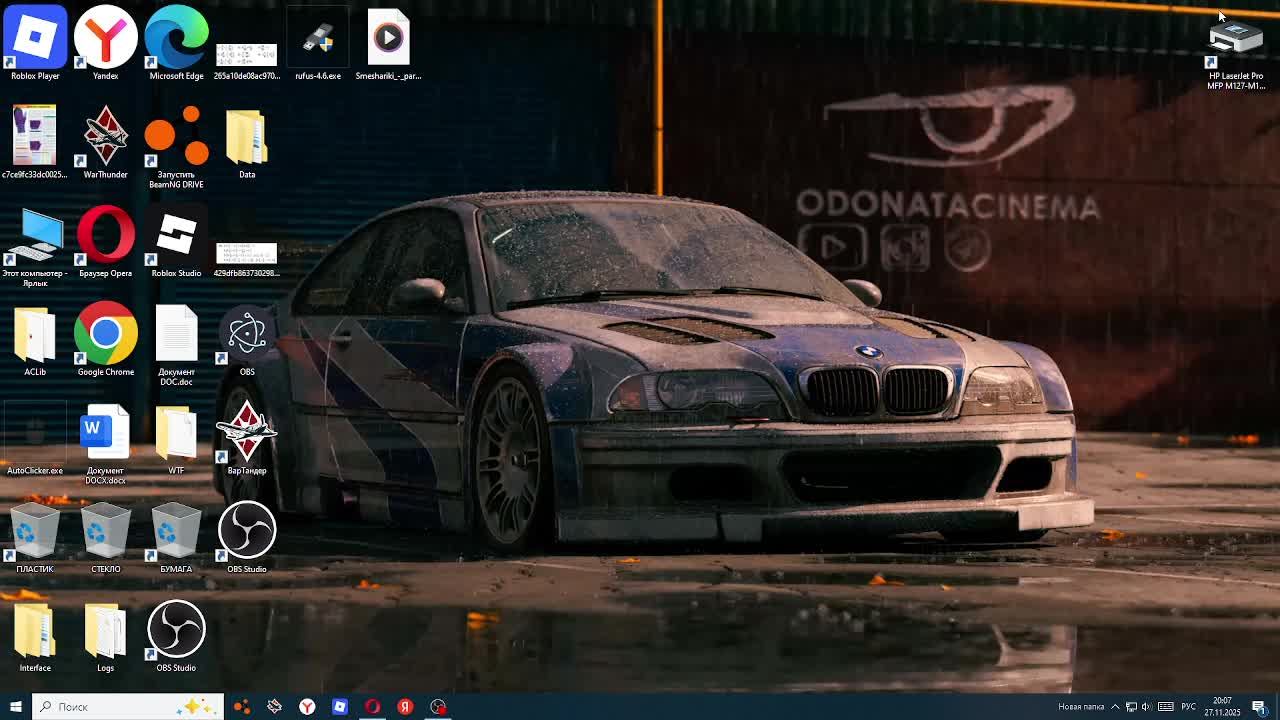The width and height of the screenshot is (1280, 720).
Task: Open the volume control in the tray
Action: [x=1147, y=707]
